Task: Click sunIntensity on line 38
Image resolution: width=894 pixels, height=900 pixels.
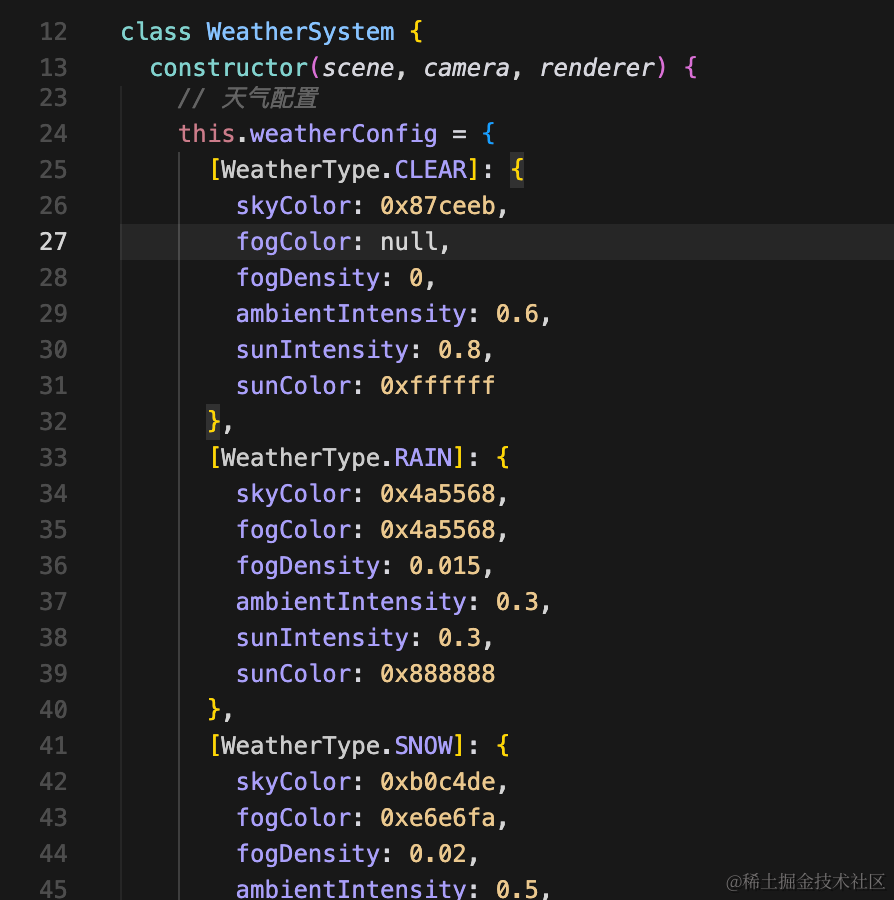Action: coord(322,638)
